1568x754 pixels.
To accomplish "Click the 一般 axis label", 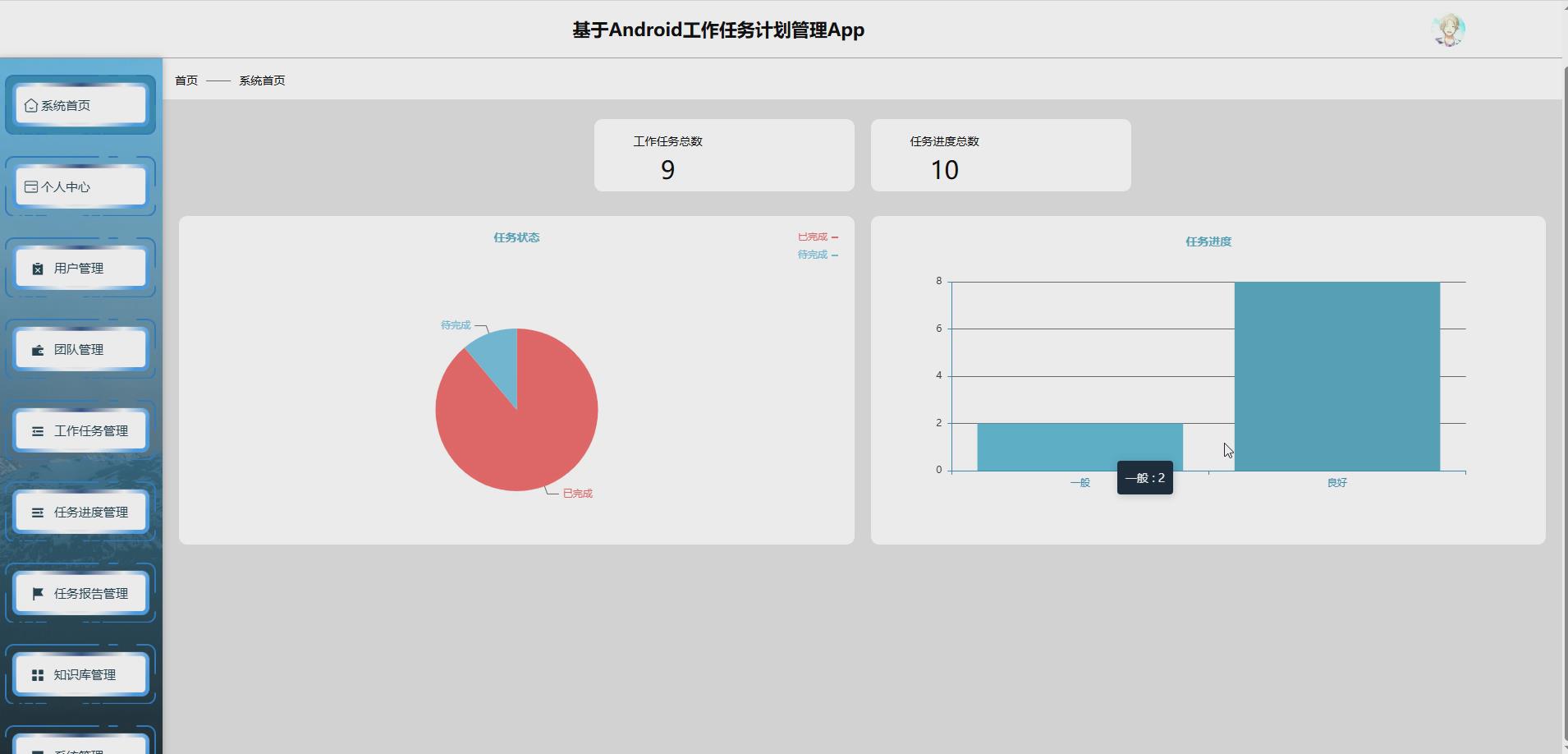I will [x=1080, y=483].
